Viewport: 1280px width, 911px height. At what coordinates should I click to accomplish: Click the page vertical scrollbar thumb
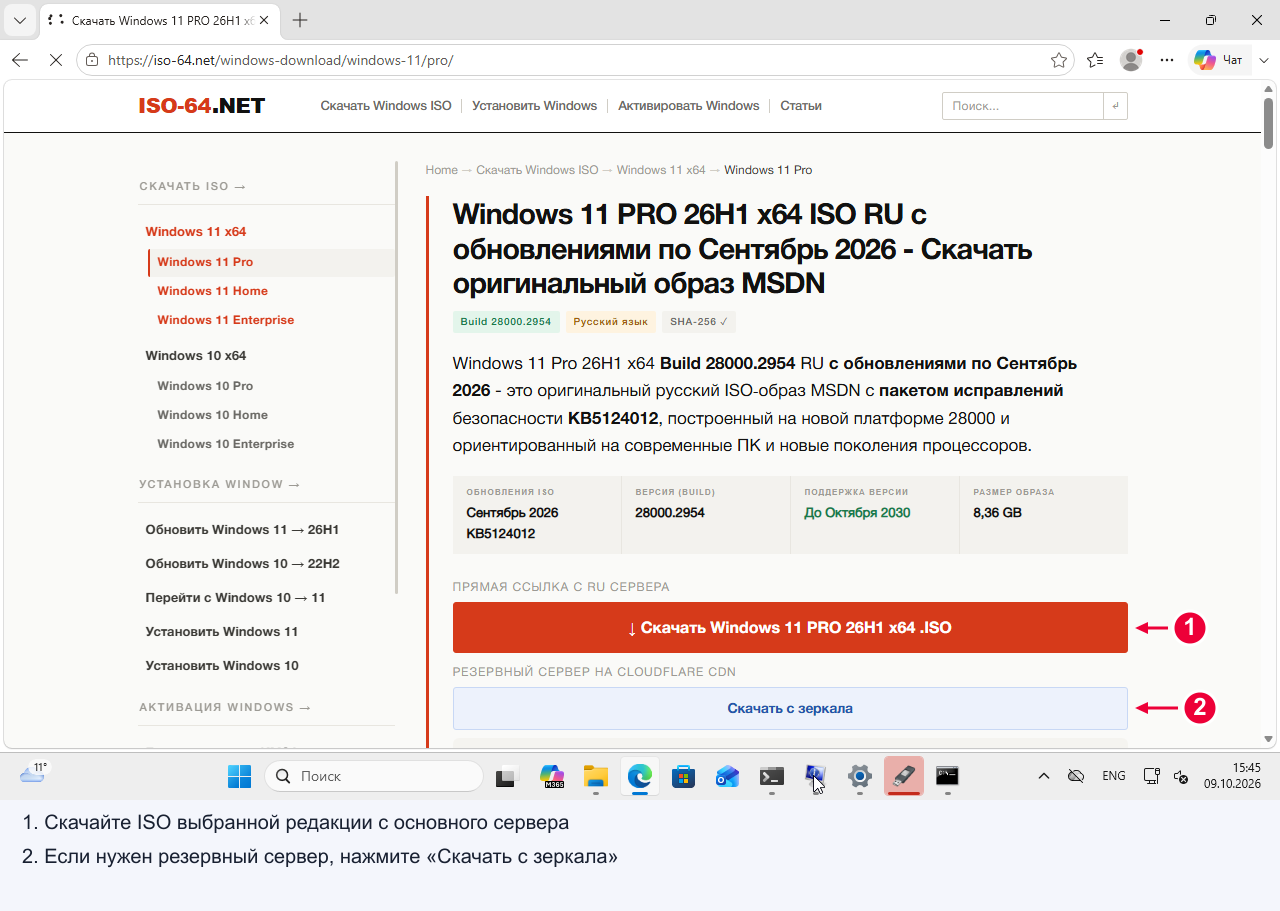click(1268, 123)
